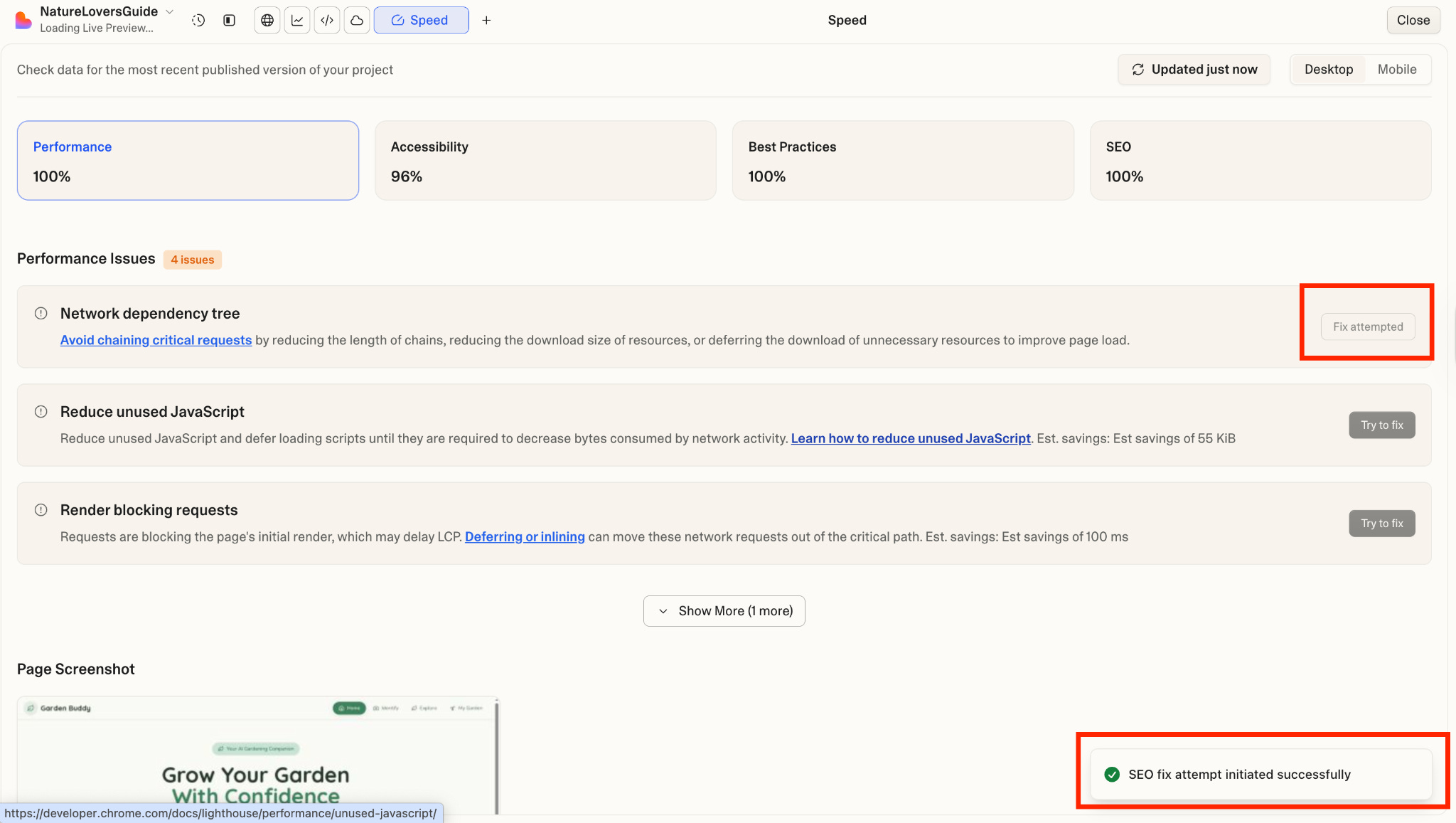Toggle the sidebar panel icon
Screen dimensions: 1456x823
(229, 21)
